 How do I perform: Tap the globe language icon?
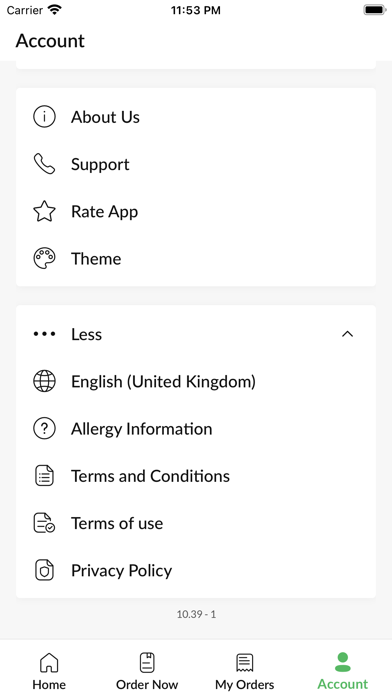pos(44,381)
